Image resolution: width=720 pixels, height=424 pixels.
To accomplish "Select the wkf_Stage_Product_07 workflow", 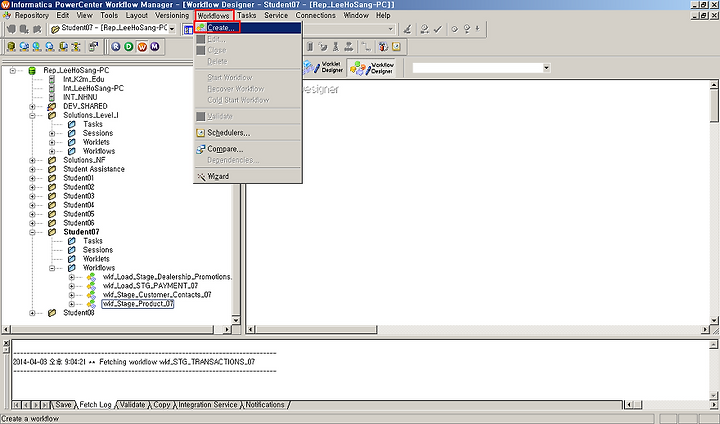I will tap(138, 304).
